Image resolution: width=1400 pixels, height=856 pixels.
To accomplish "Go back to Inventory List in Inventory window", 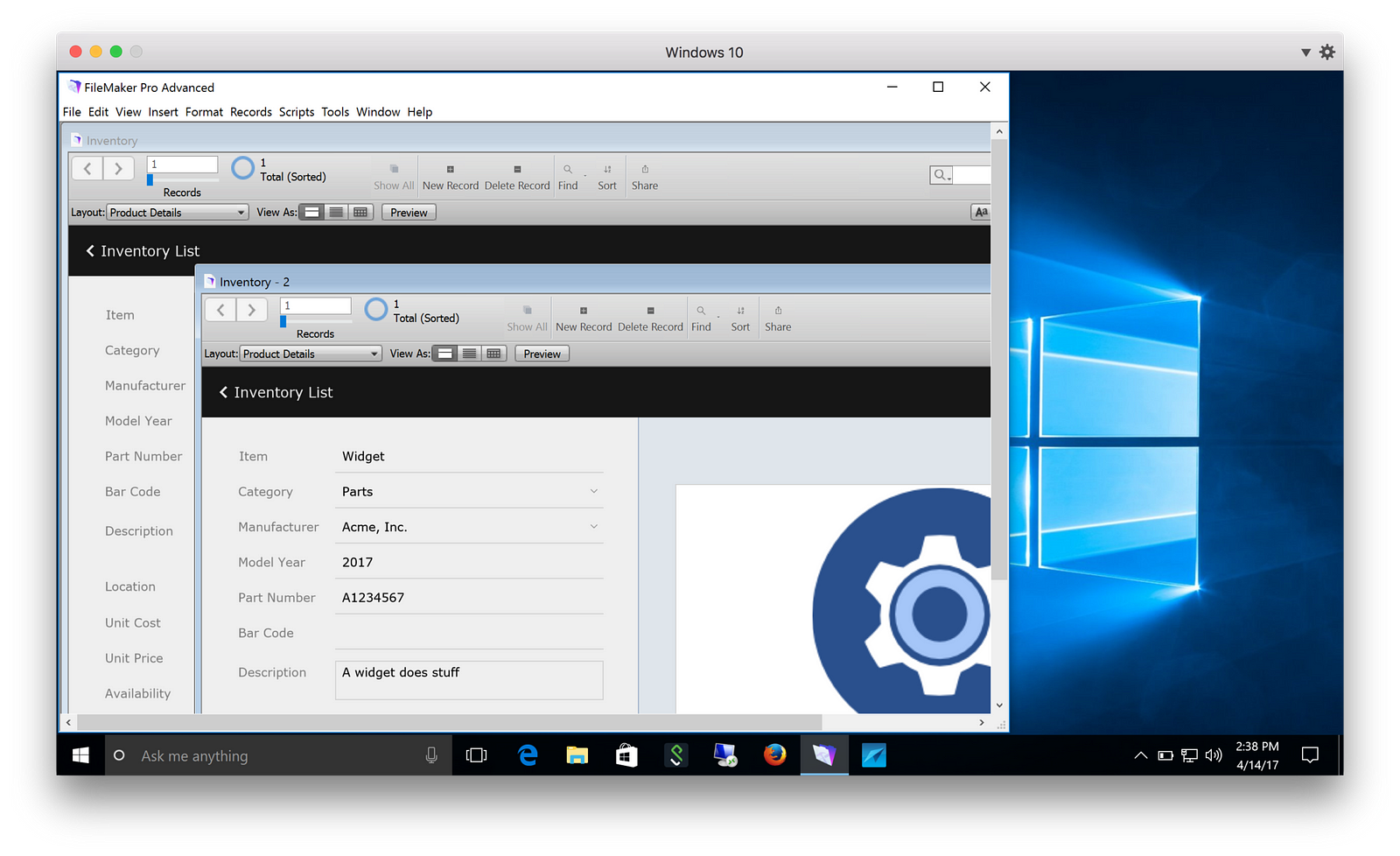I will pos(143,251).
